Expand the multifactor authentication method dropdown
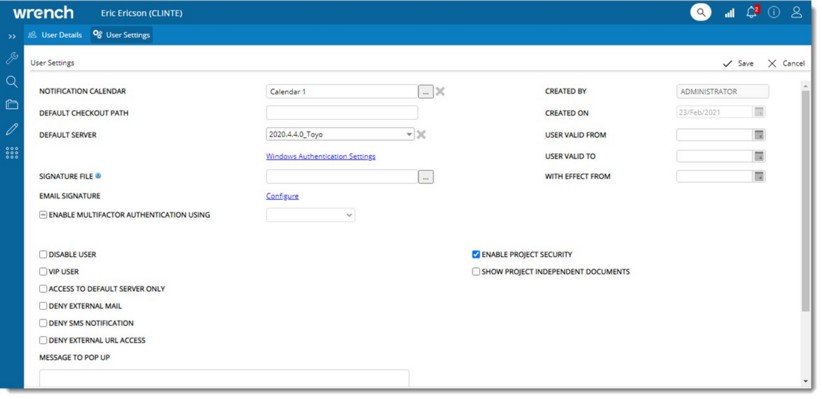 coord(310,215)
